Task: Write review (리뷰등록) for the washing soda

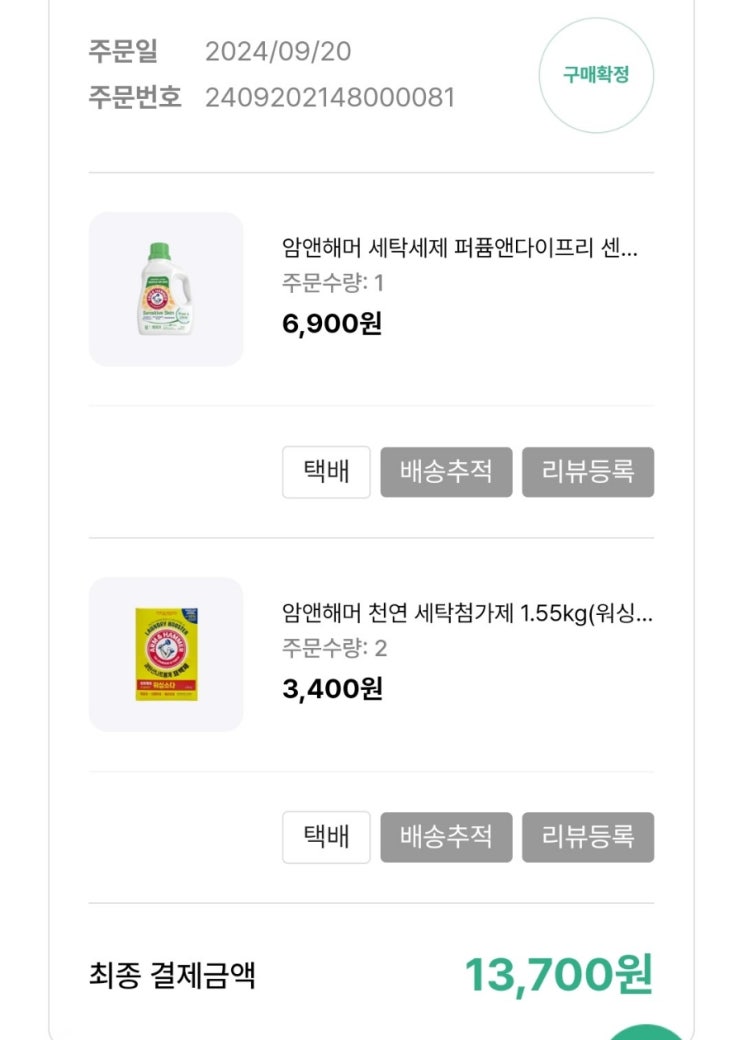Action: click(x=588, y=837)
